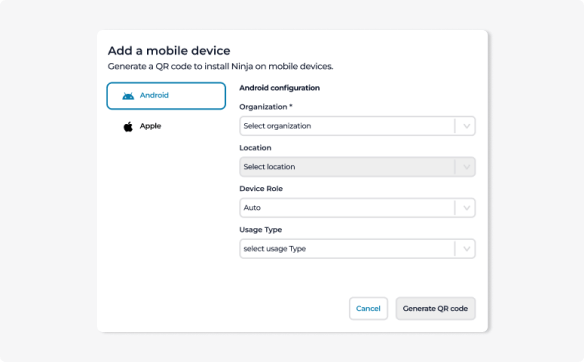Click the Android configuration heading
584x362 pixels.
click(279, 88)
